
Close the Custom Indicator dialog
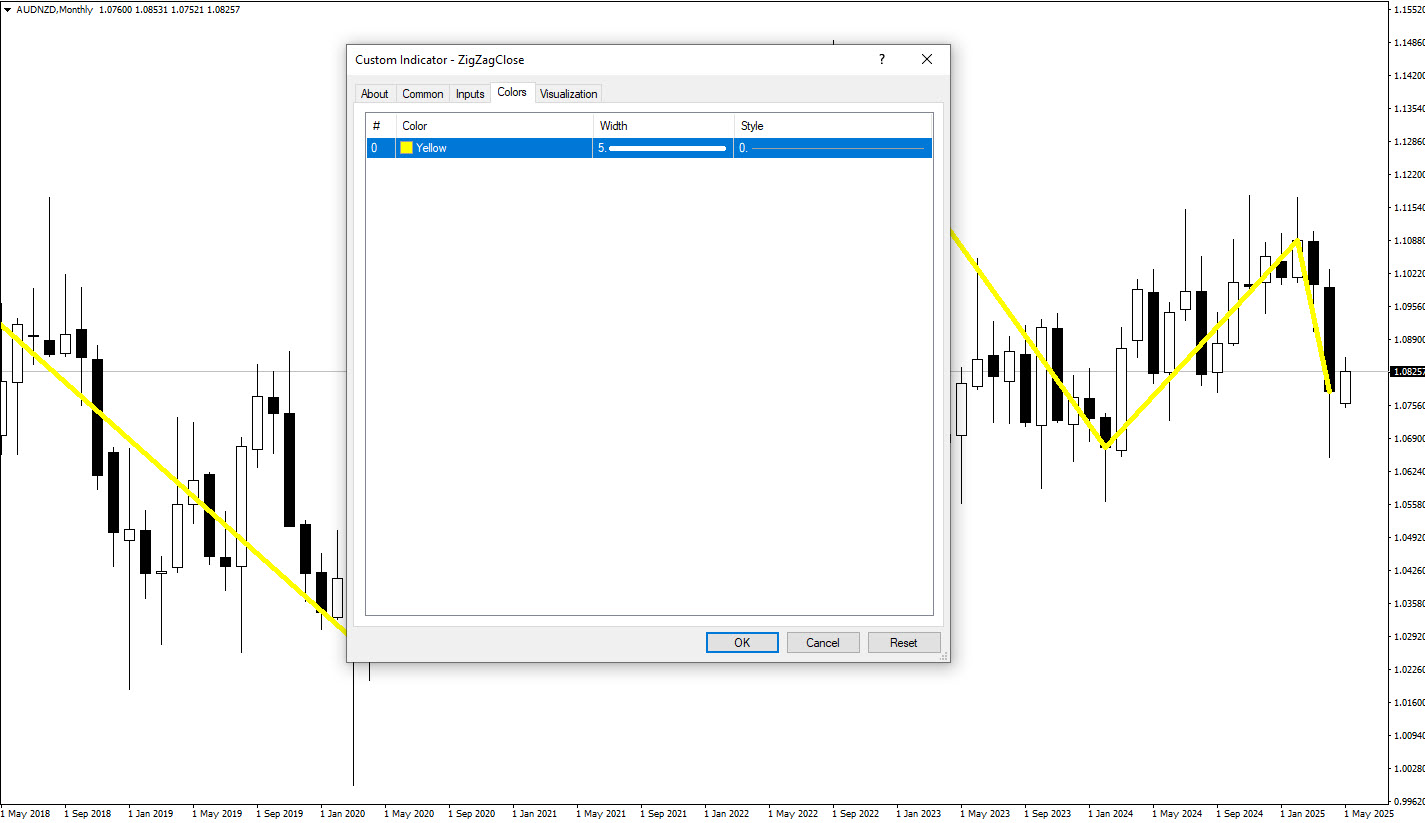[927, 60]
